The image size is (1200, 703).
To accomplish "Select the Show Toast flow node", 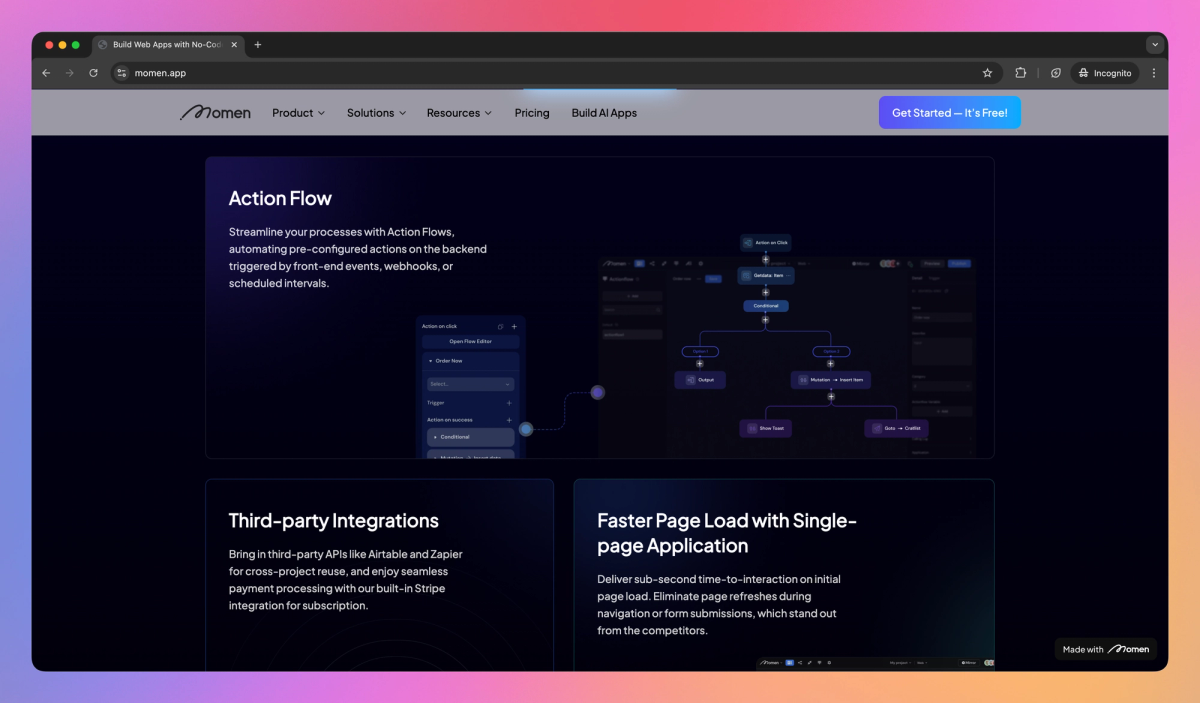I will [766, 428].
